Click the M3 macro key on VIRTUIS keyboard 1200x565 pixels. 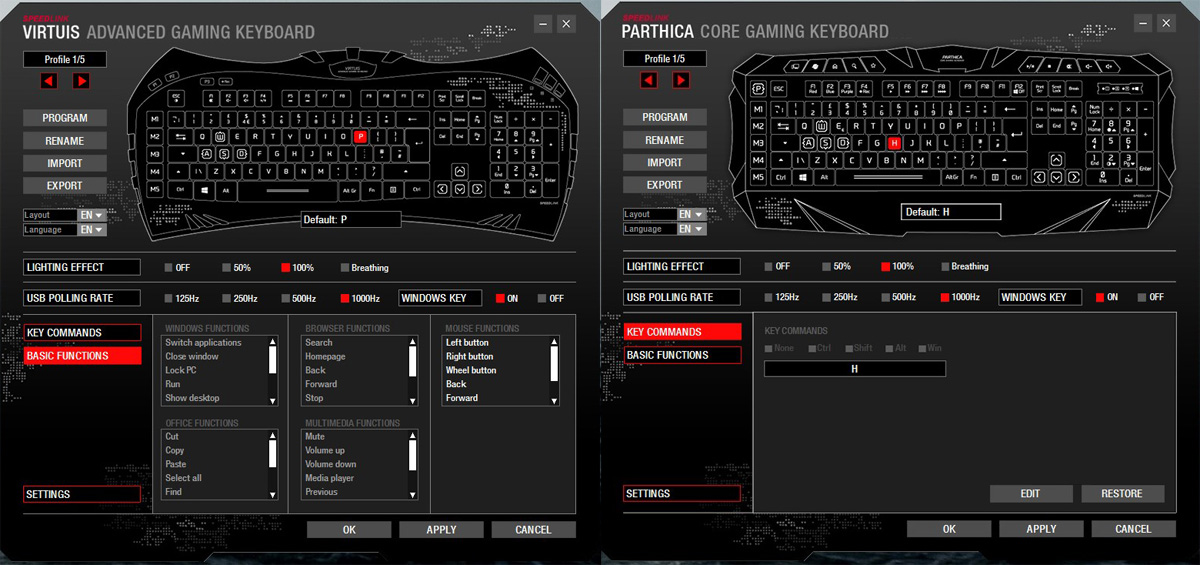point(155,154)
